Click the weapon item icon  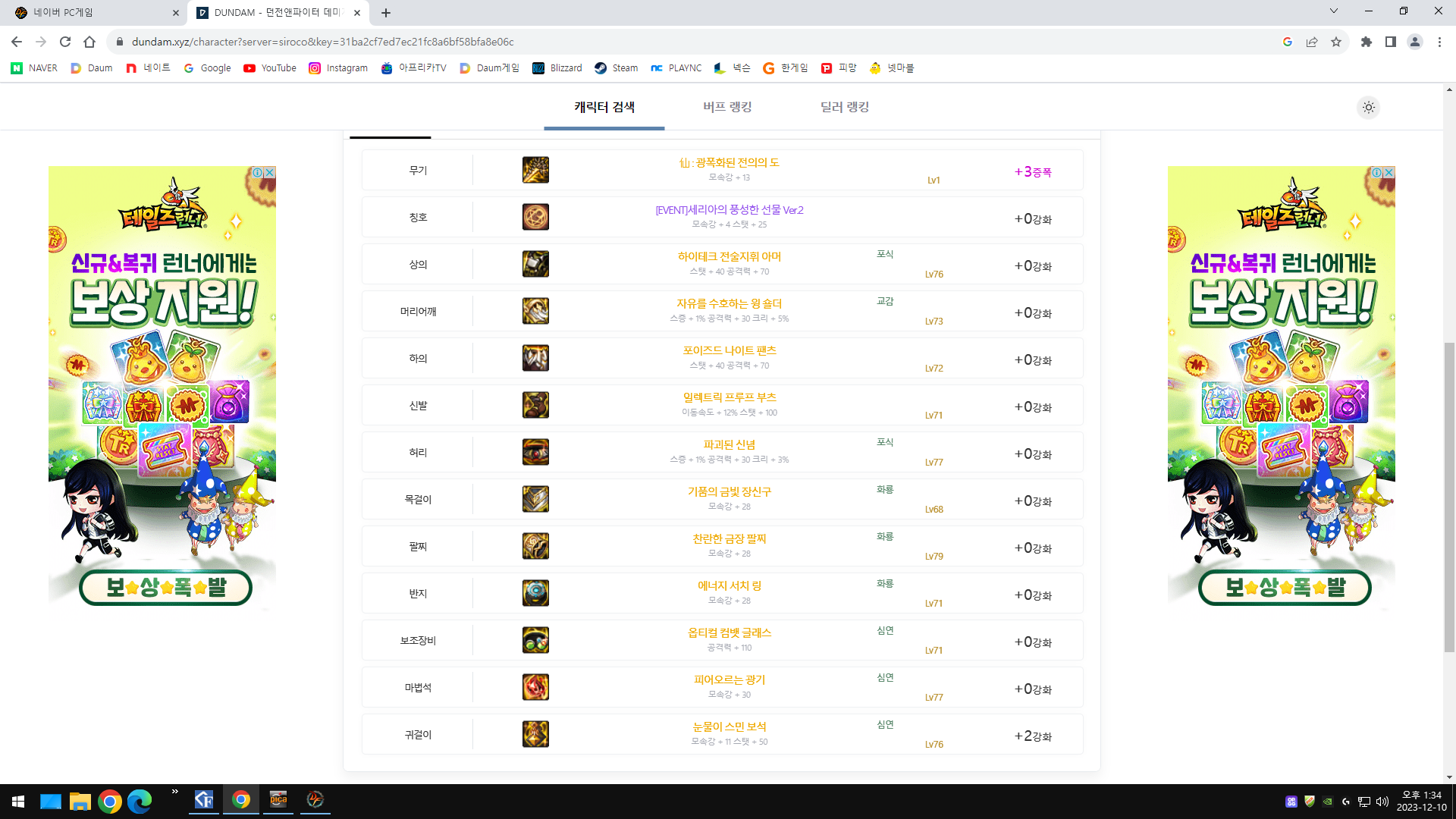click(x=535, y=170)
